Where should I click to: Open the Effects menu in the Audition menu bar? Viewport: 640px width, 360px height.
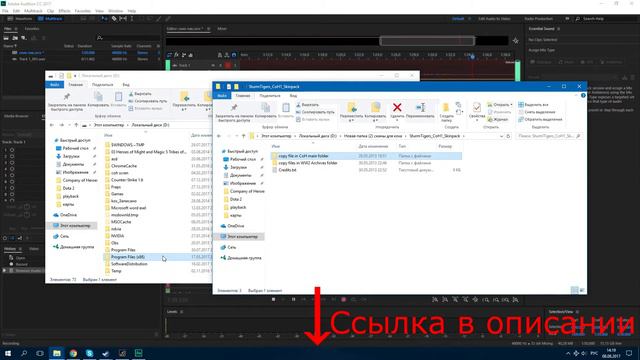(x=64, y=11)
